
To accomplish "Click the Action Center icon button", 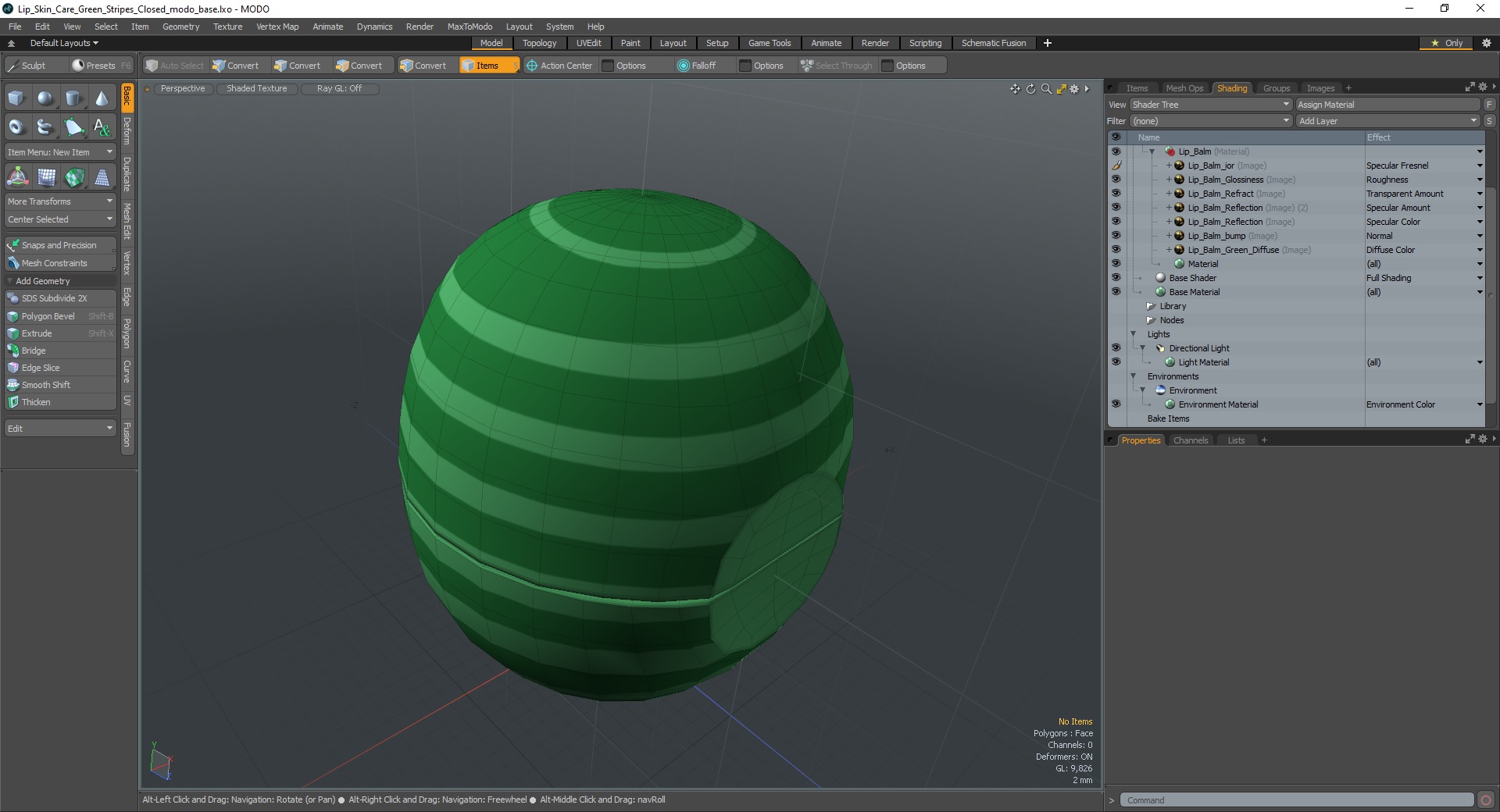I will (559, 66).
